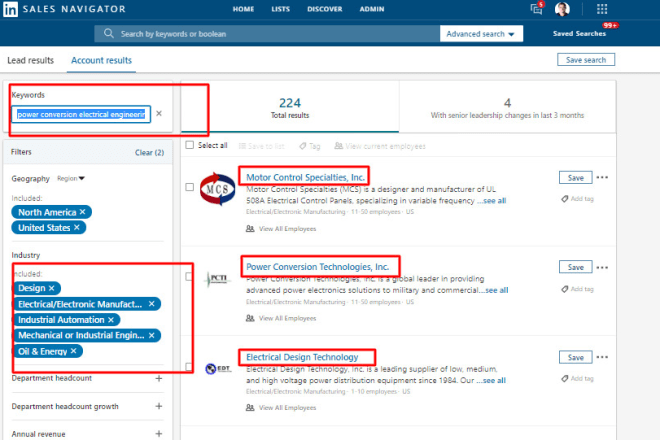Open the Advanced search dropdown
The width and height of the screenshot is (660, 440).
pos(481,34)
